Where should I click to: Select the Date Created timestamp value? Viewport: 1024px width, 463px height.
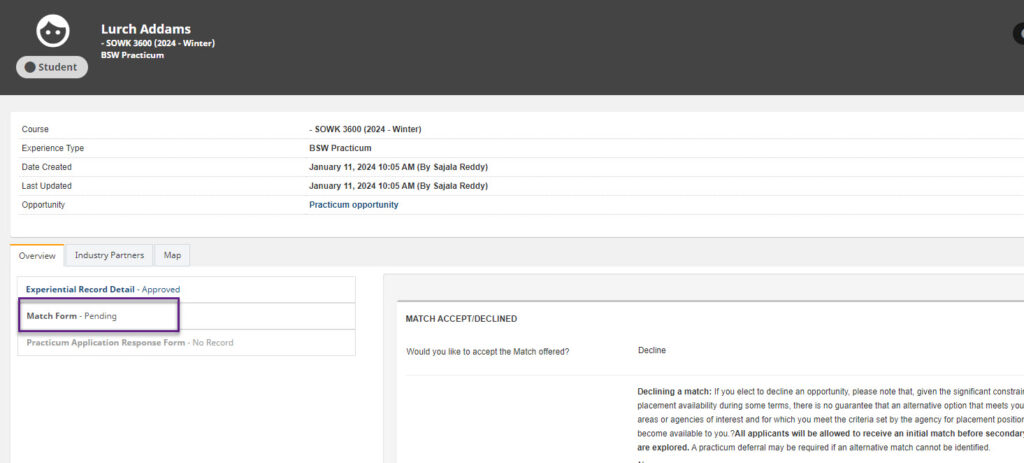[x=398, y=167]
